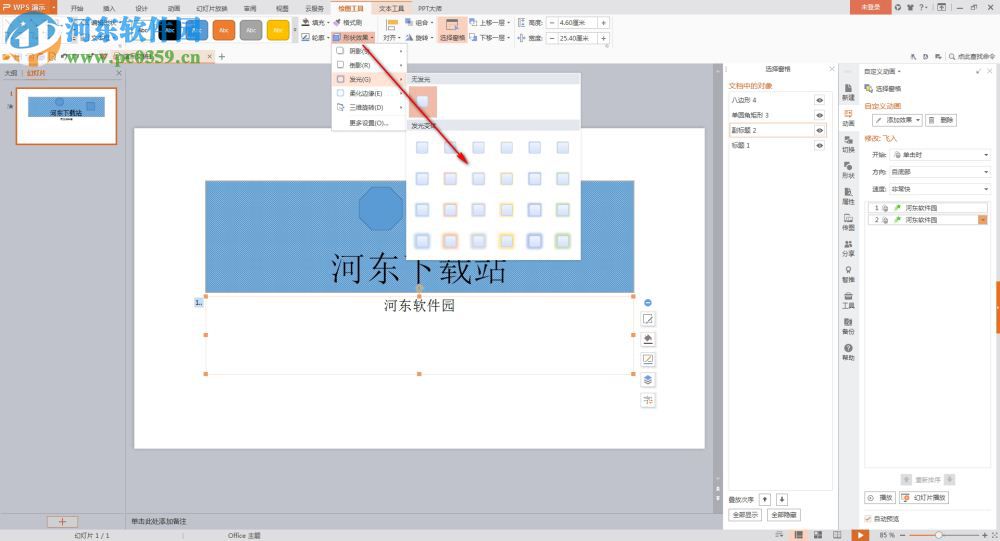
Task: Select the no-glow swatch under 无发光
Action: [422, 101]
